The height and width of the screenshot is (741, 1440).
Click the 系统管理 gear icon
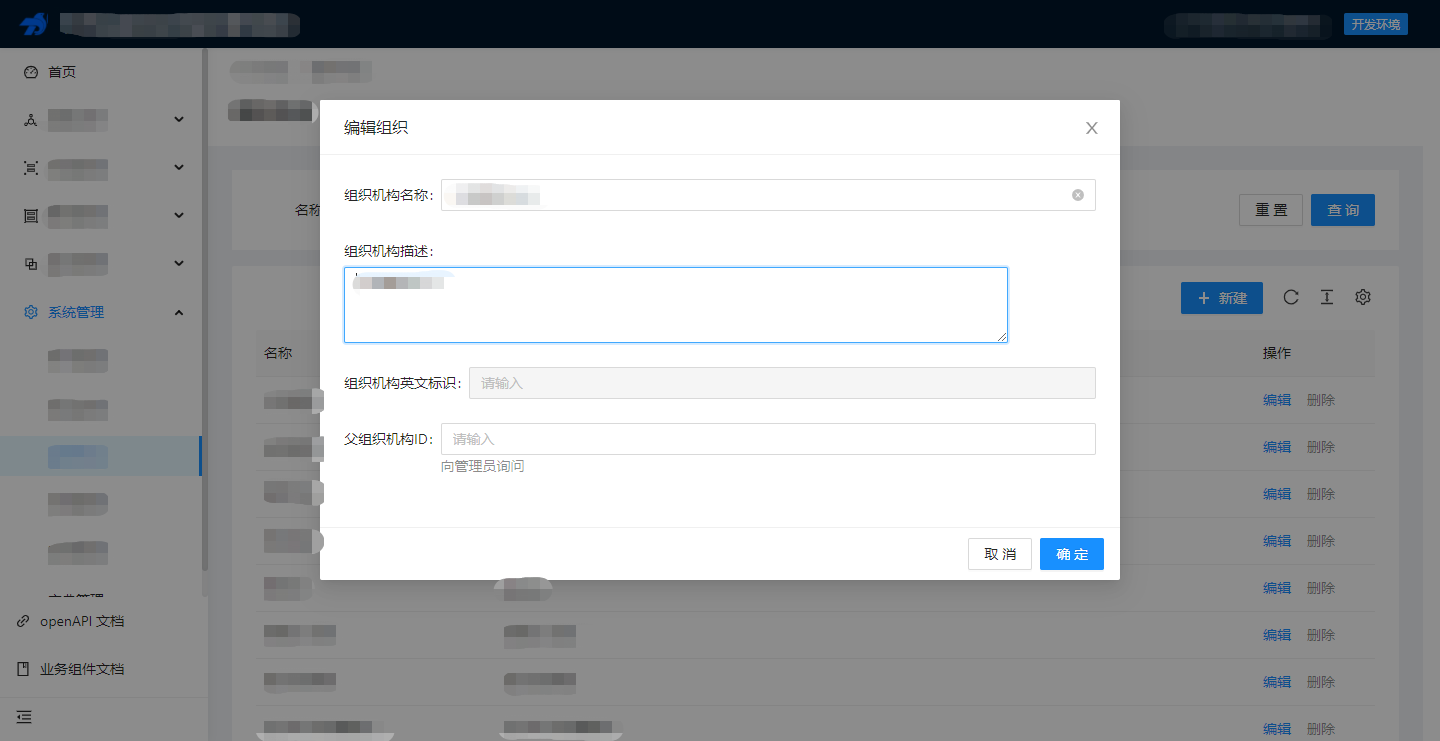(x=29, y=311)
